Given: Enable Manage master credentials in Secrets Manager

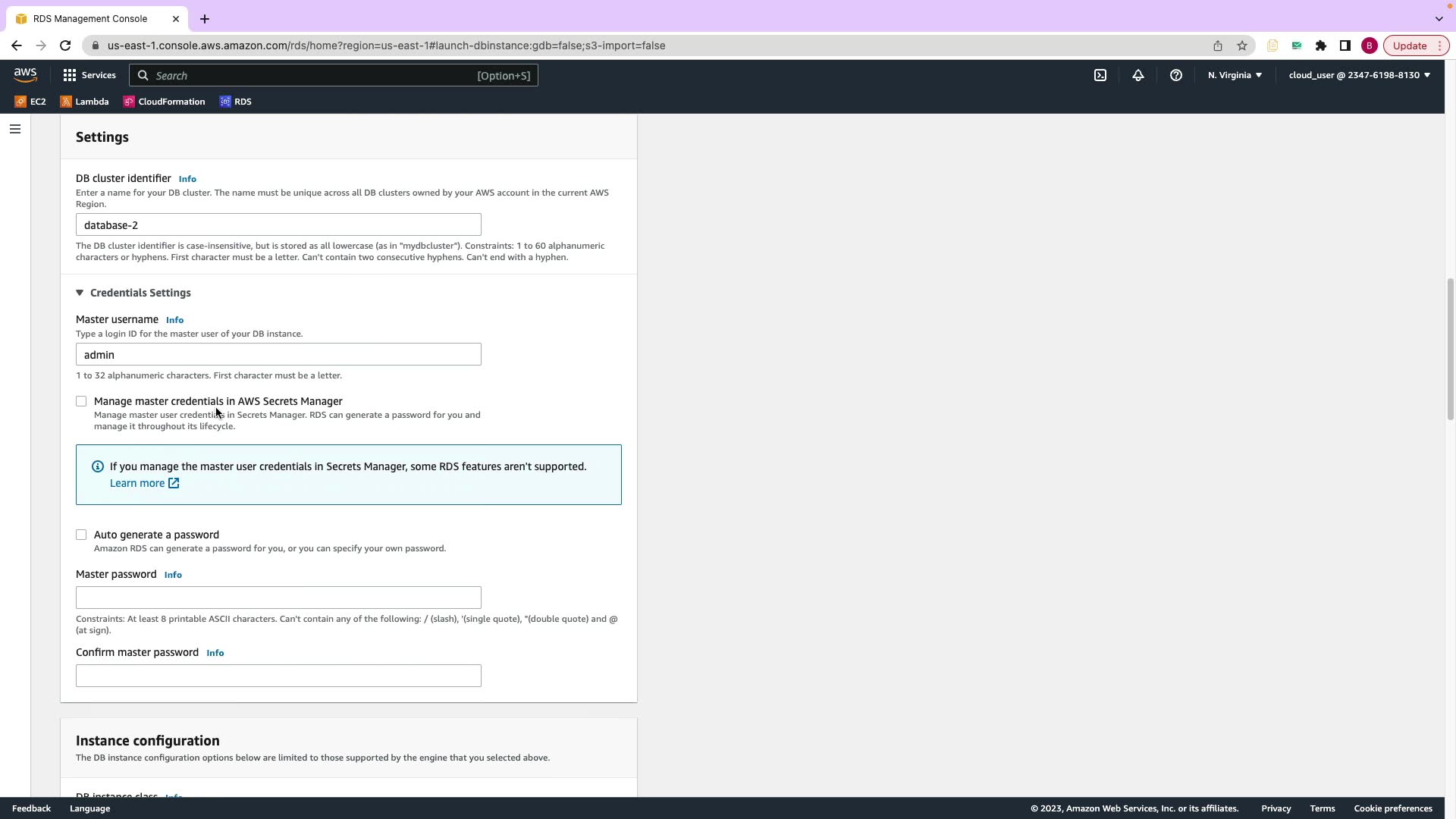Looking at the screenshot, I should (81, 401).
